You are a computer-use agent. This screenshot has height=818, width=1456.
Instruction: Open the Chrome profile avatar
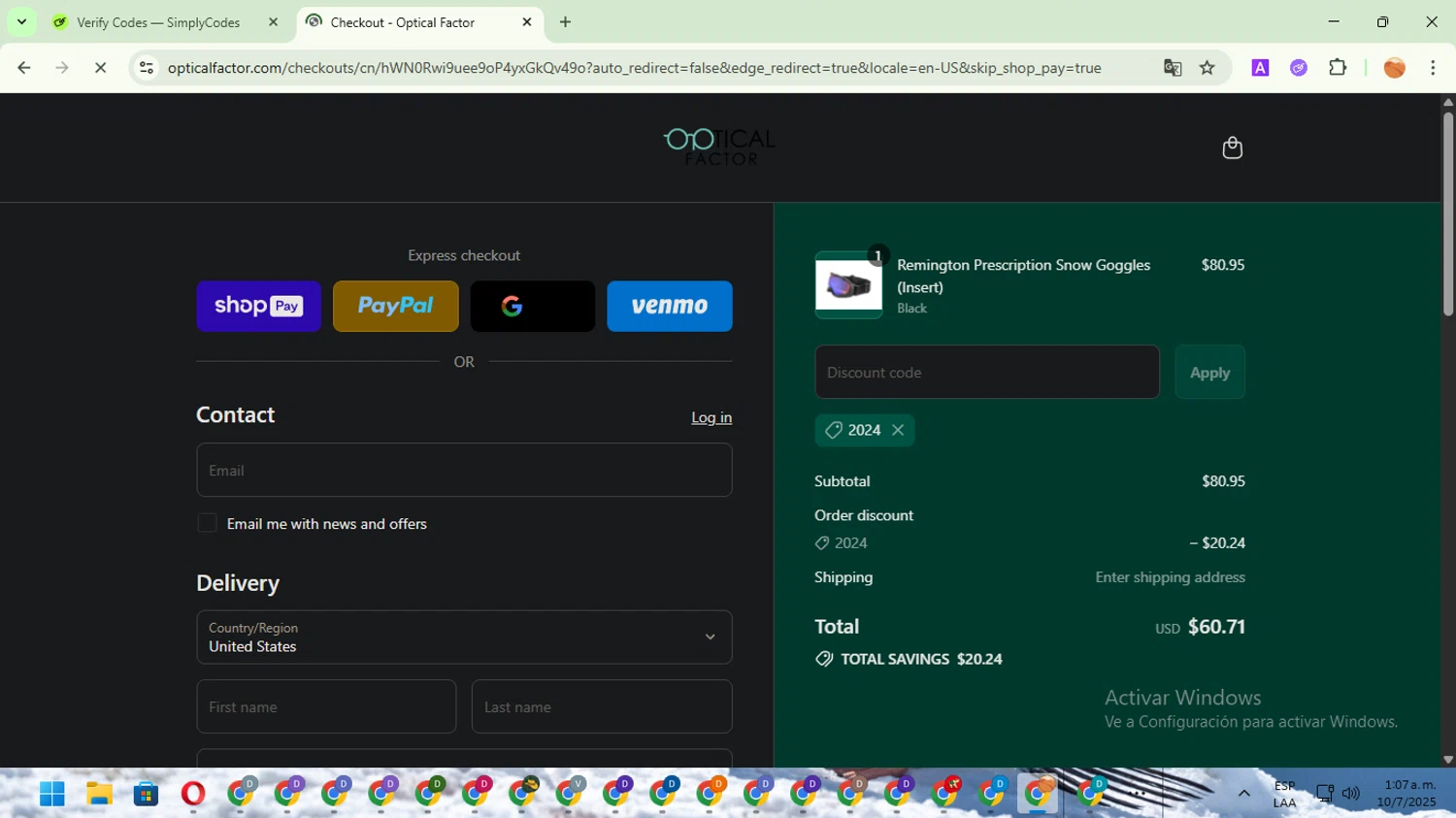click(x=1394, y=68)
